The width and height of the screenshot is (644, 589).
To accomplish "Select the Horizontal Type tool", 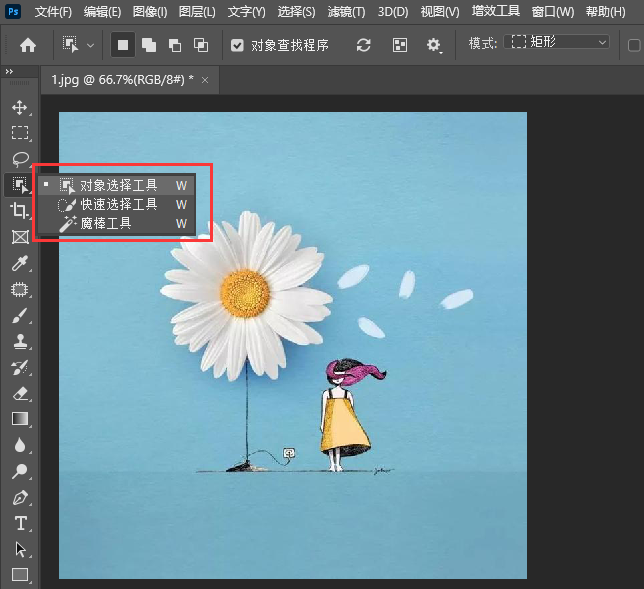I will [19, 523].
